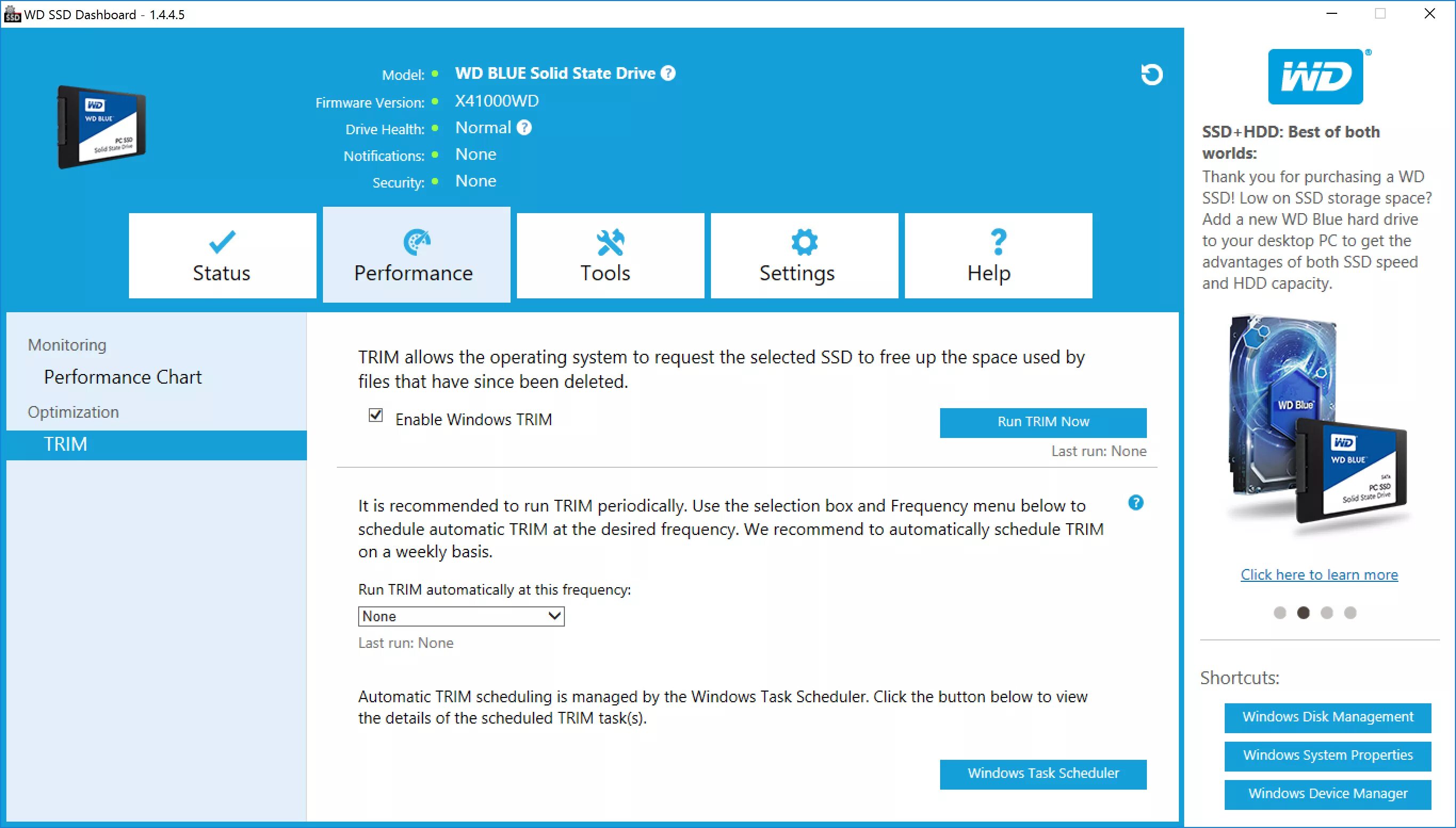Switch to the Status tab
The image size is (1456, 828).
point(222,256)
